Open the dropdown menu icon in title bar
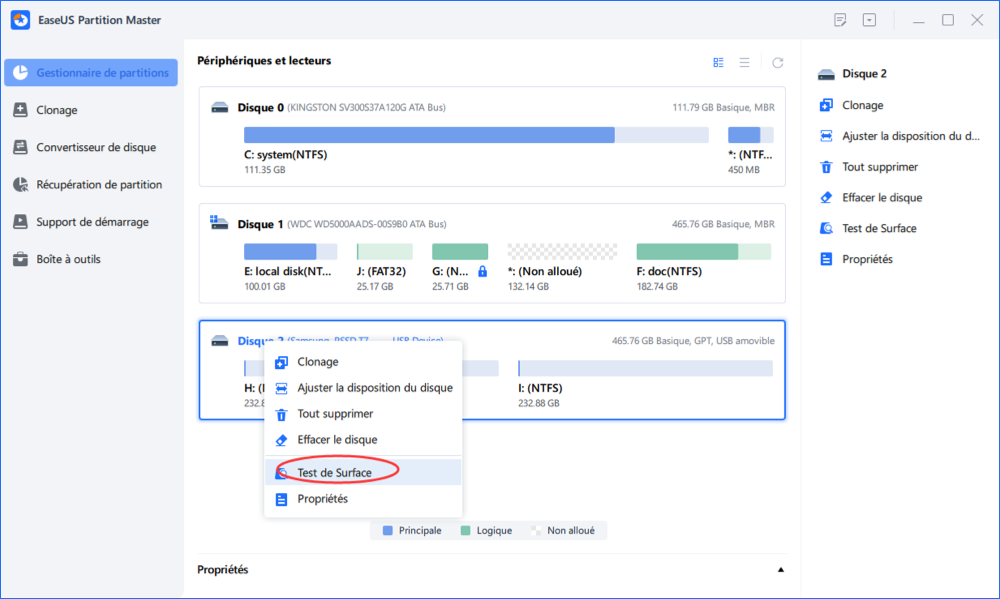This screenshot has height=599, width=1000. pos(870,20)
